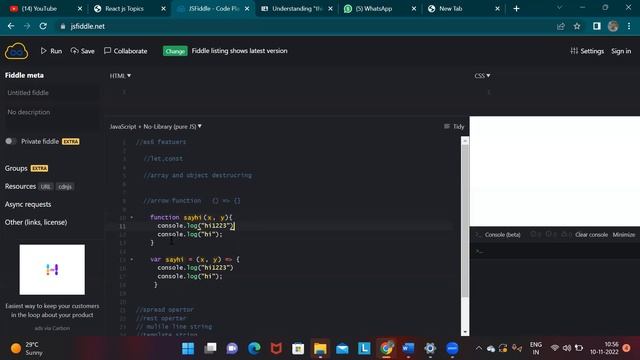This screenshot has width=640, height=360.
Task: Switch to React js Topics tab
Action: click(129, 9)
